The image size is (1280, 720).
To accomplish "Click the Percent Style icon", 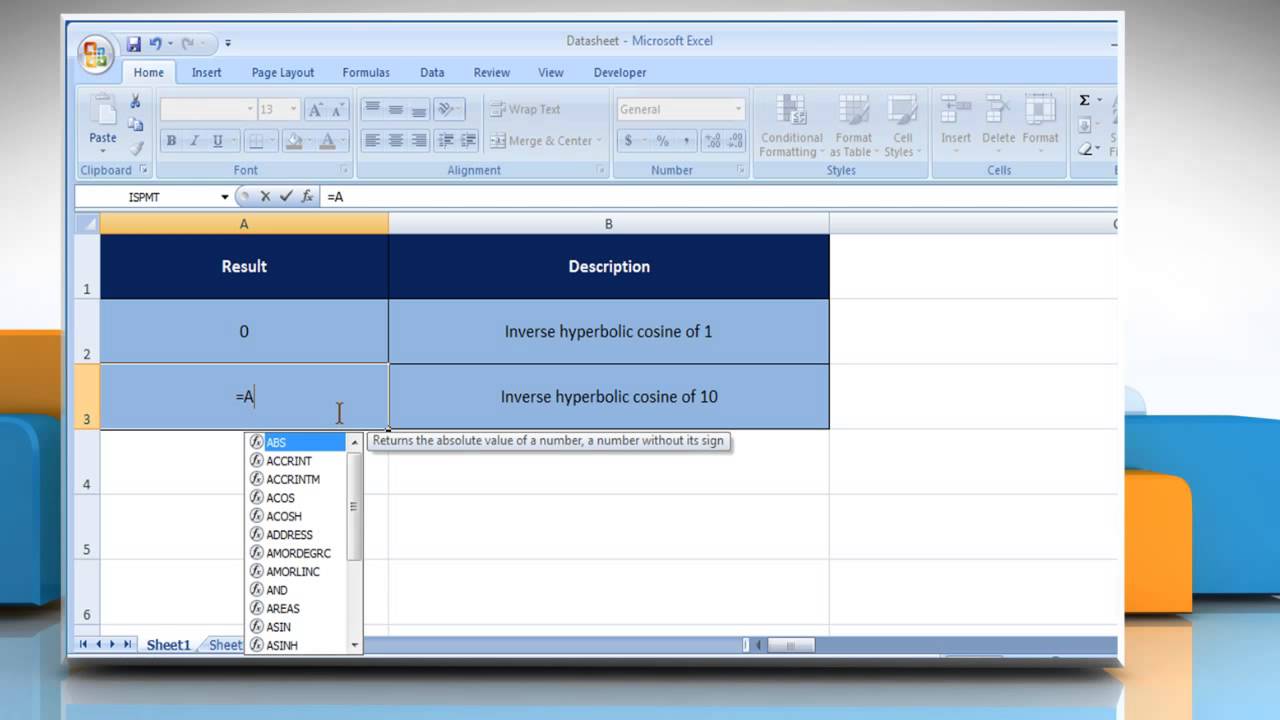I will [662, 141].
